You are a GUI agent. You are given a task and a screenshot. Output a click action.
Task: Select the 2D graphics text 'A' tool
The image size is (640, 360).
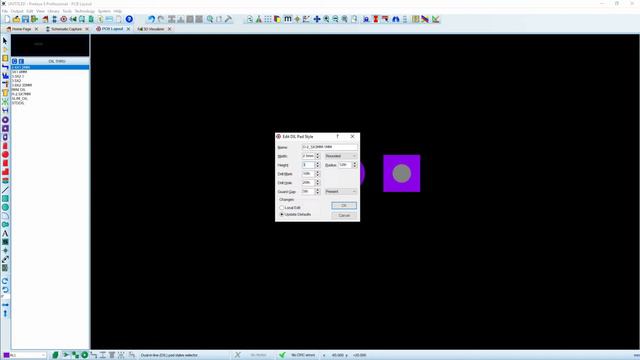click(5, 233)
